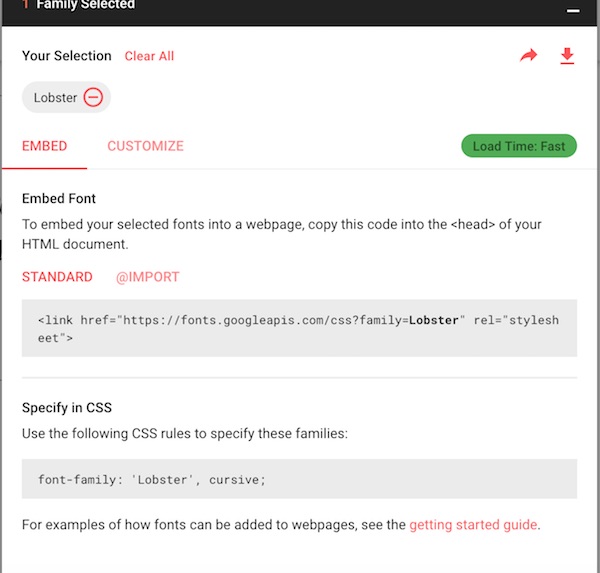Click the Family Selected header bar title
Screen dimensions: 600x573
click(x=86, y=5)
